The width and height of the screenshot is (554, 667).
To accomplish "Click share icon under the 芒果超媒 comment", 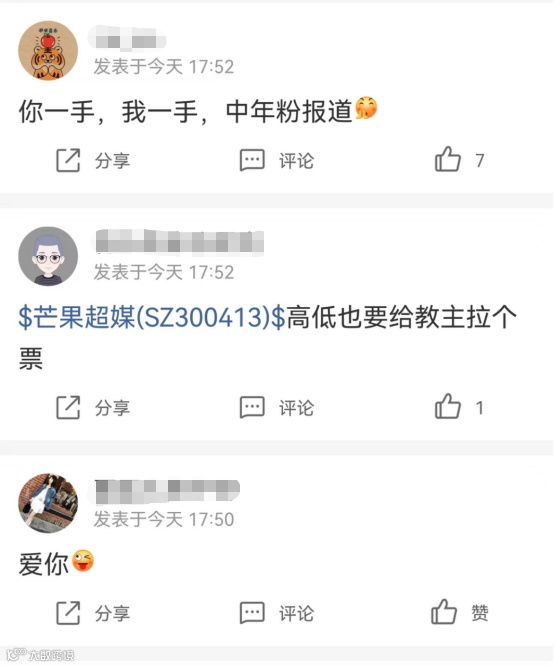I will 68,408.
